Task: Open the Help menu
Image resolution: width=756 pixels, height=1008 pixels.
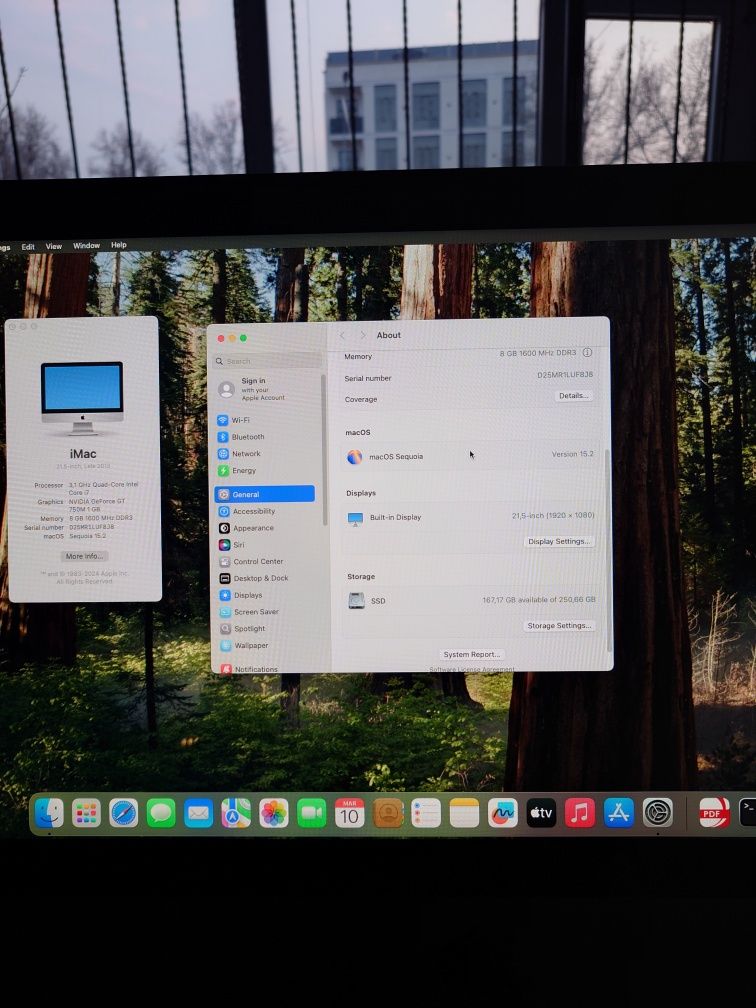Action: coord(119,245)
